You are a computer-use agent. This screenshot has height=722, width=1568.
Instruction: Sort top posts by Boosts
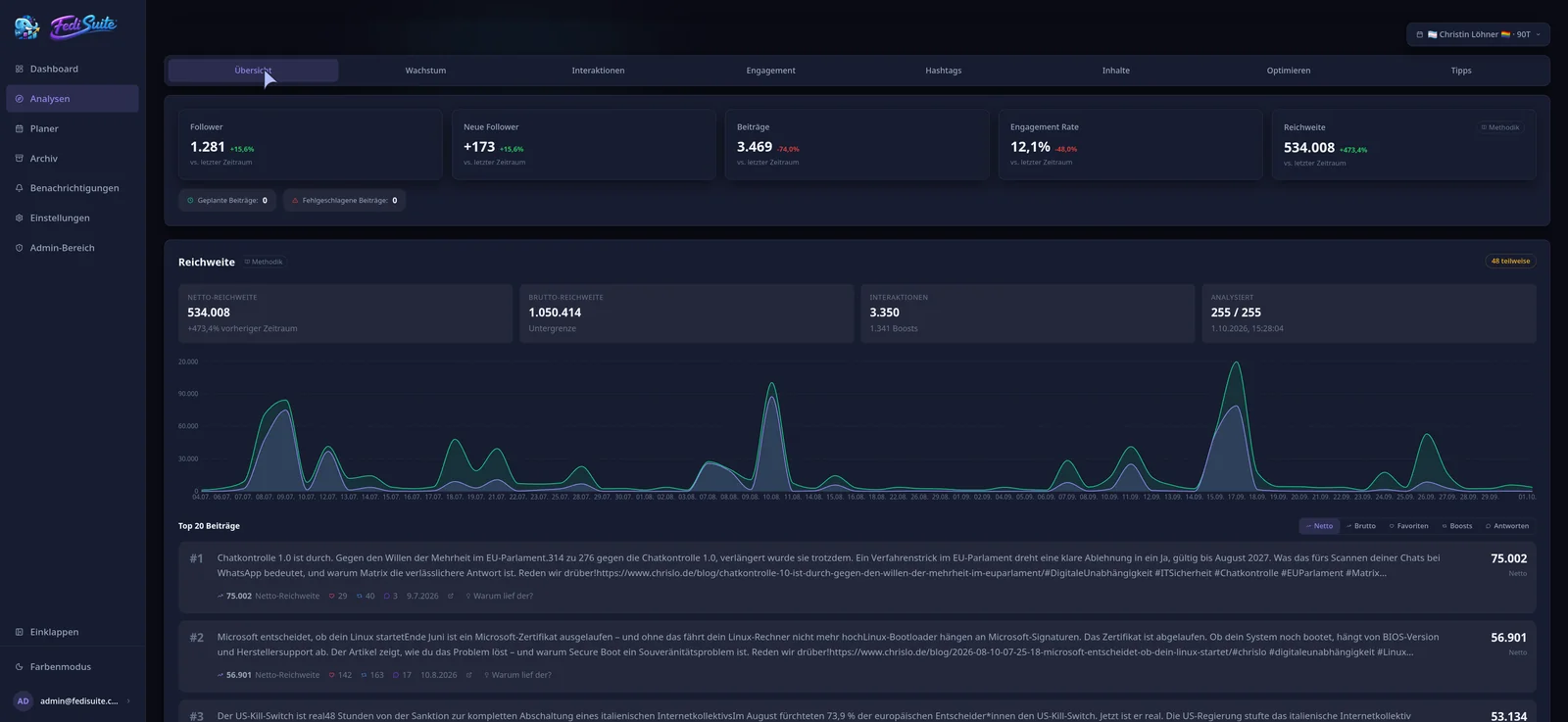point(1457,526)
